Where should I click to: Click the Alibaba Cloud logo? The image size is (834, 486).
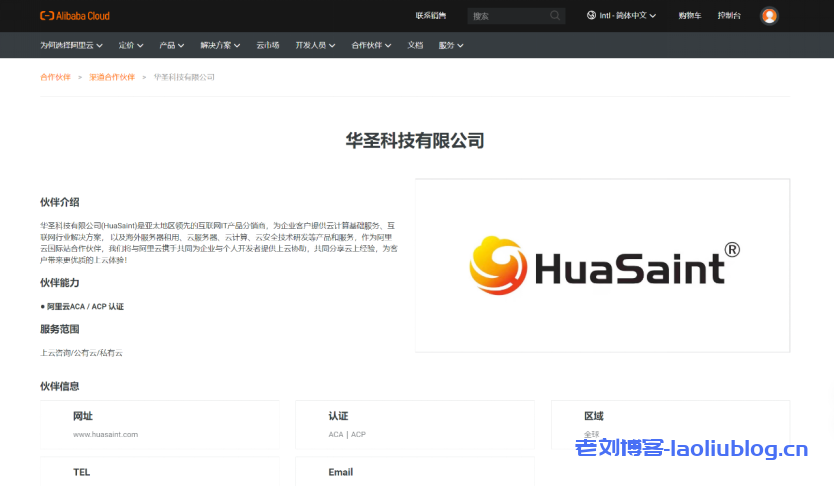[x=75, y=16]
